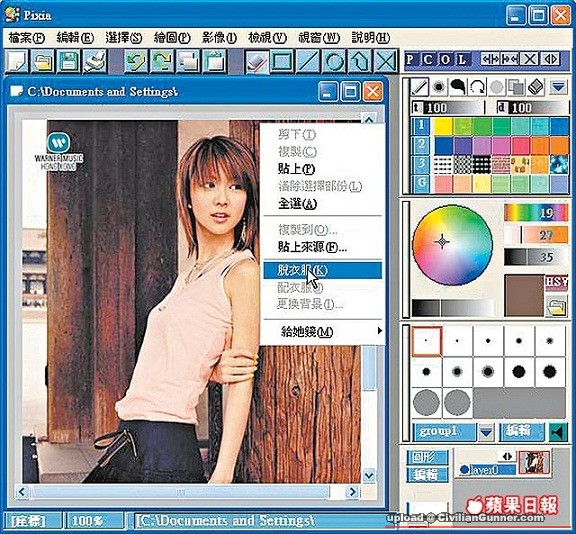This screenshot has width=576, height=534.
Task: Click the group1 brush group label
Action: pyautogui.click(x=444, y=433)
